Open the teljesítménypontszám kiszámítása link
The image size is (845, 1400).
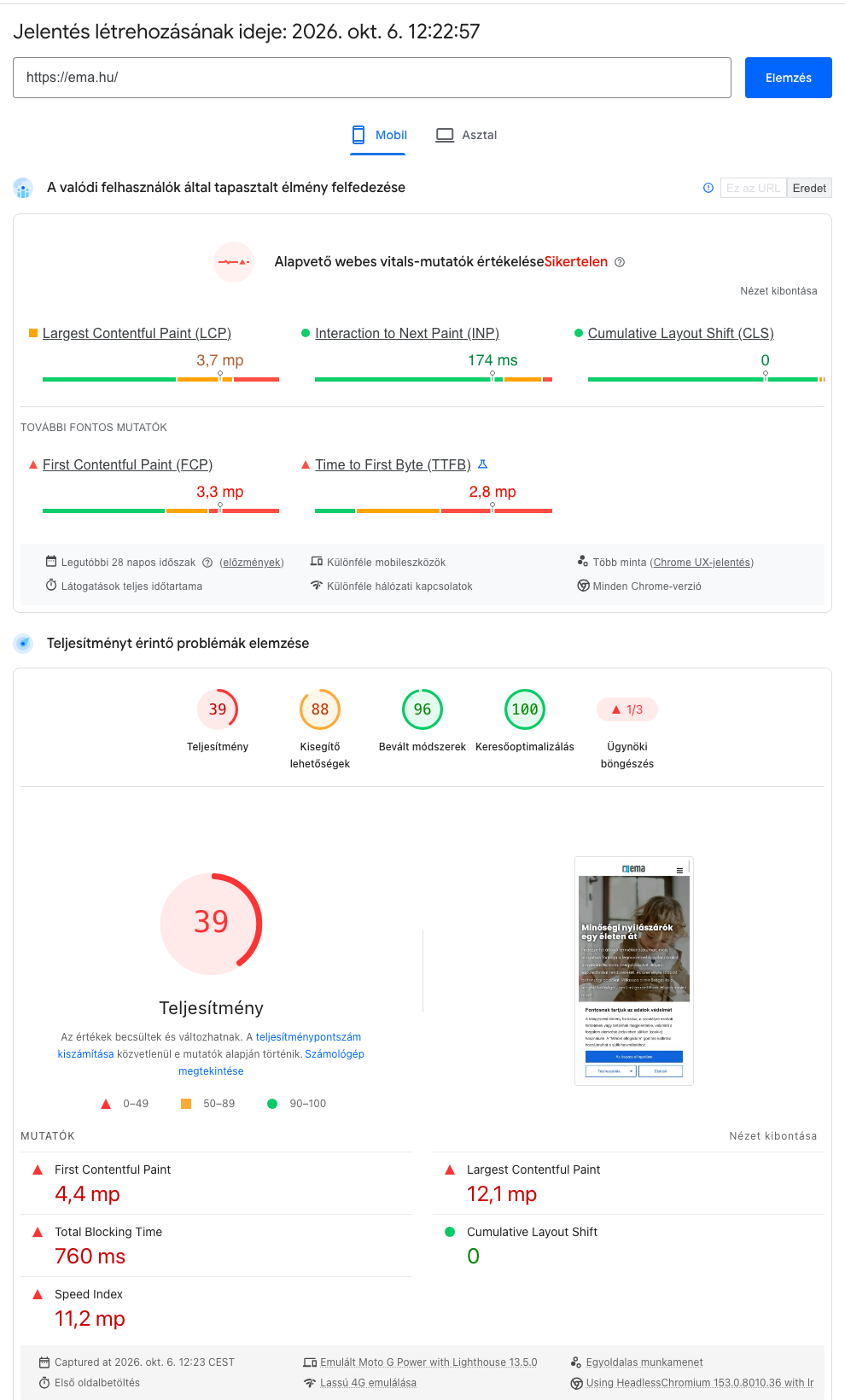click(209, 1046)
